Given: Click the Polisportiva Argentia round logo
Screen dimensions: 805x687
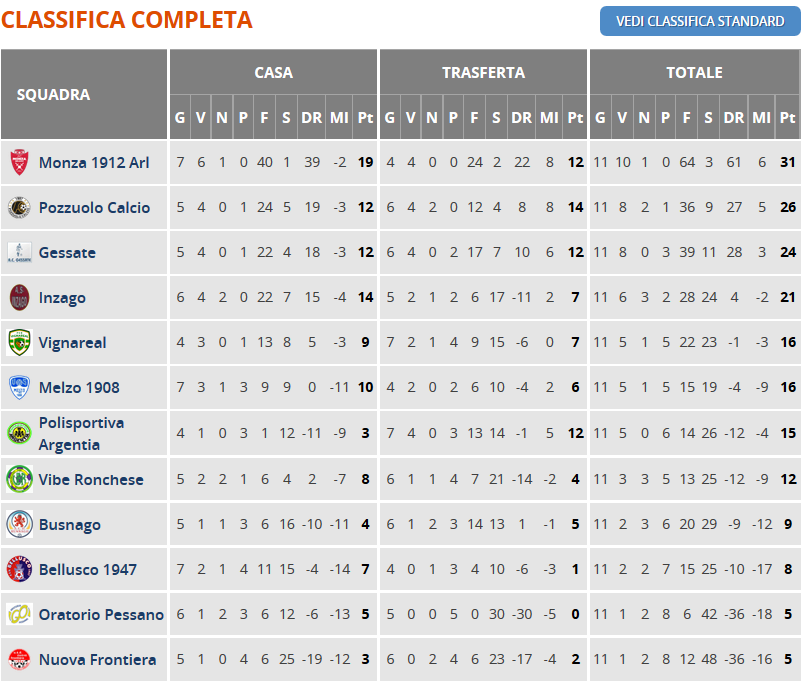Looking at the screenshot, I should point(20,433).
